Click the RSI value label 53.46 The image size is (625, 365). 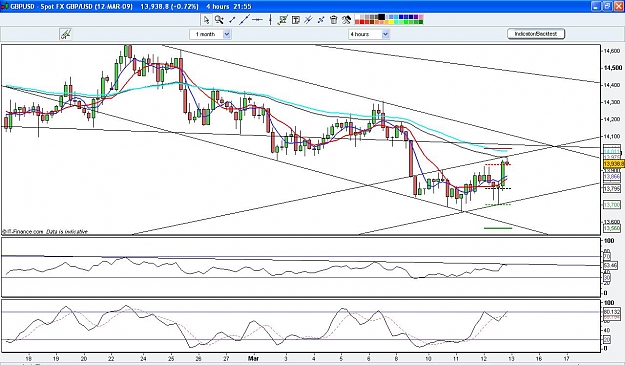click(x=611, y=265)
